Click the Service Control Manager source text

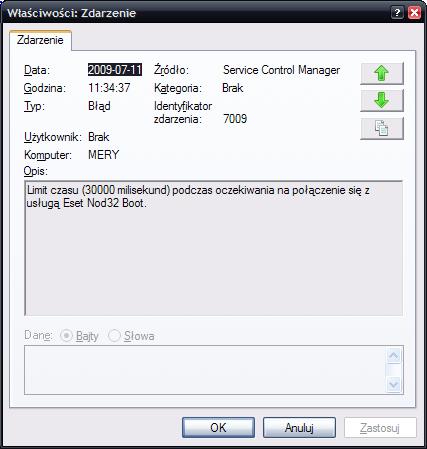tap(281, 70)
